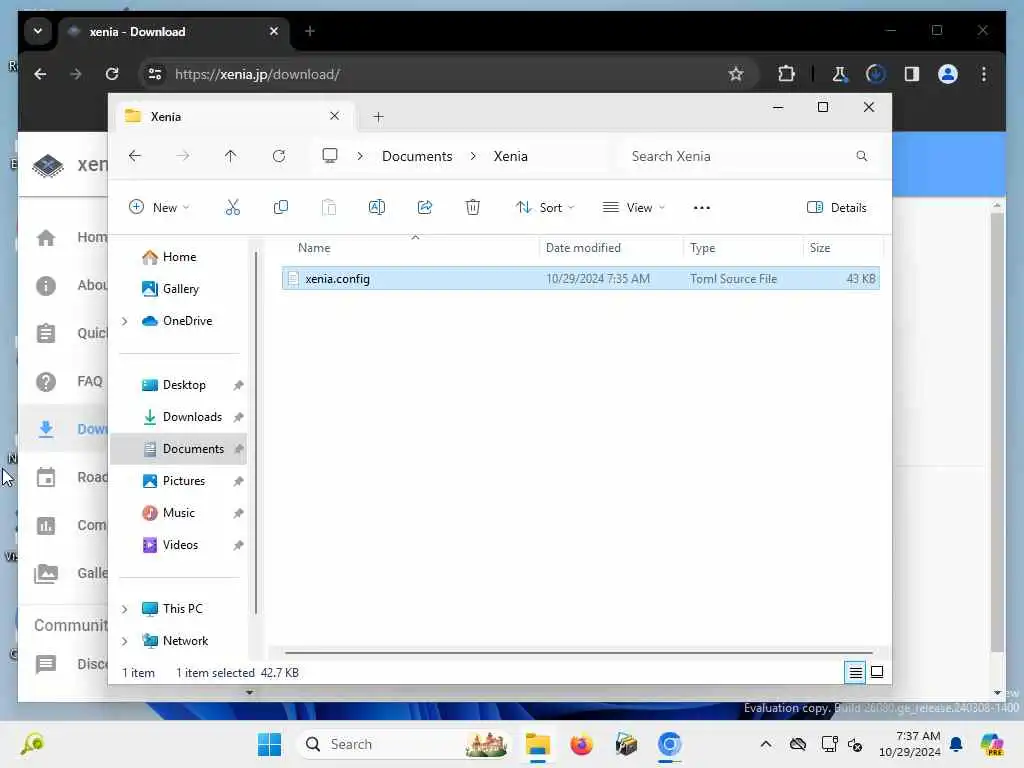Click the Share icon in Explorer toolbar
Screen dimensions: 1024x768
point(424,208)
